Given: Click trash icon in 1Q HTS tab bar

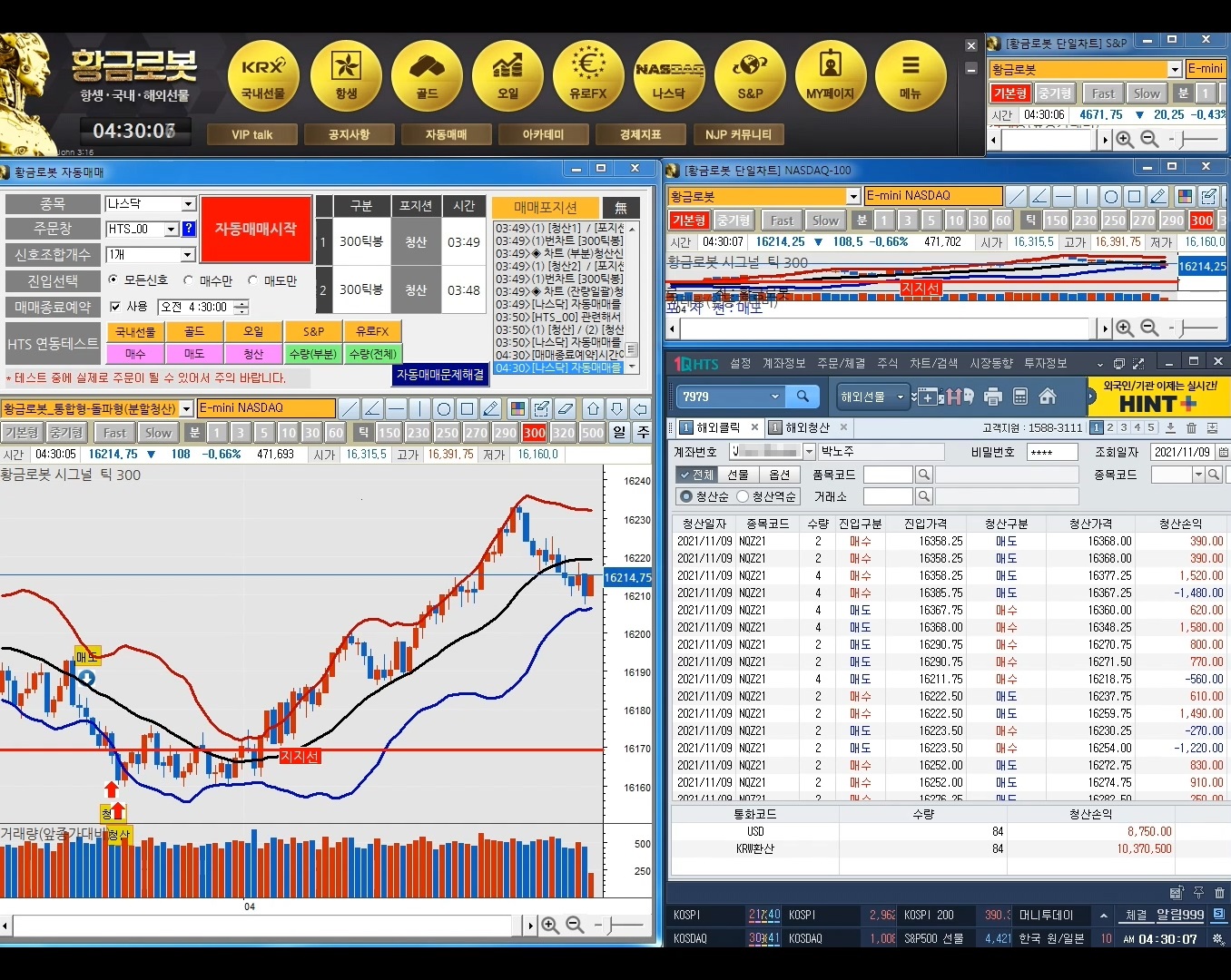Looking at the screenshot, I should (1192, 427).
